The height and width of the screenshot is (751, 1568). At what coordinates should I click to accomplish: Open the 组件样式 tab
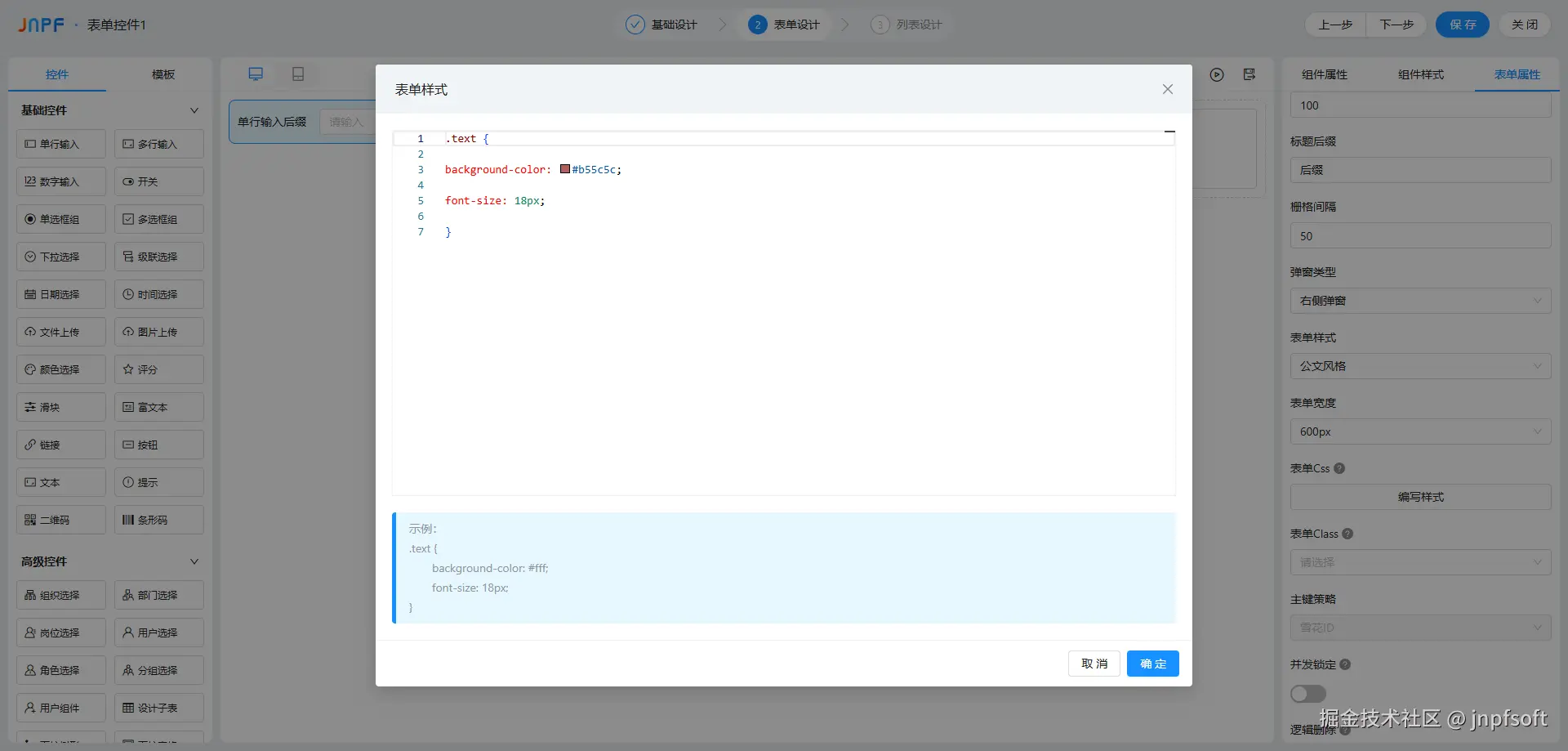coord(1421,74)
